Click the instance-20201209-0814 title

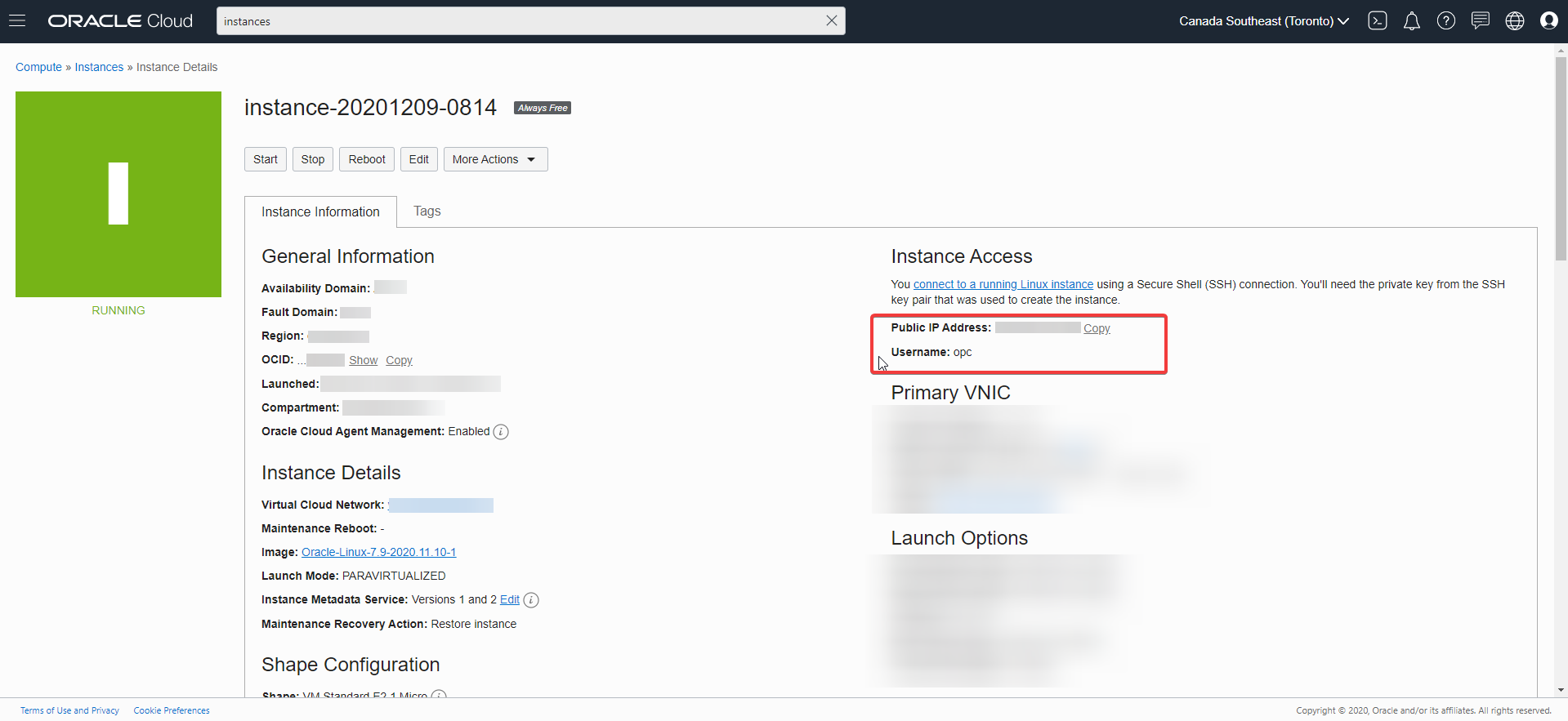pos(370,108)
